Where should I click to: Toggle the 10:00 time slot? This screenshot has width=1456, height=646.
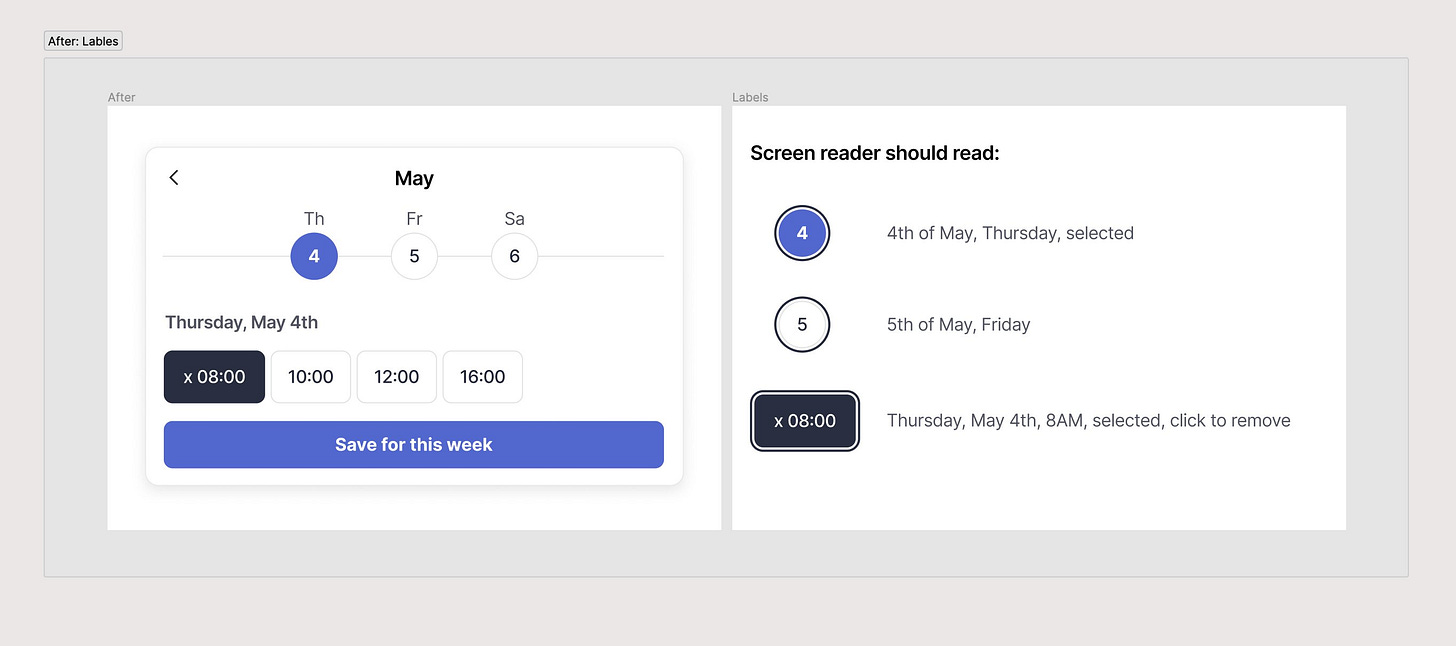point(310,377)
